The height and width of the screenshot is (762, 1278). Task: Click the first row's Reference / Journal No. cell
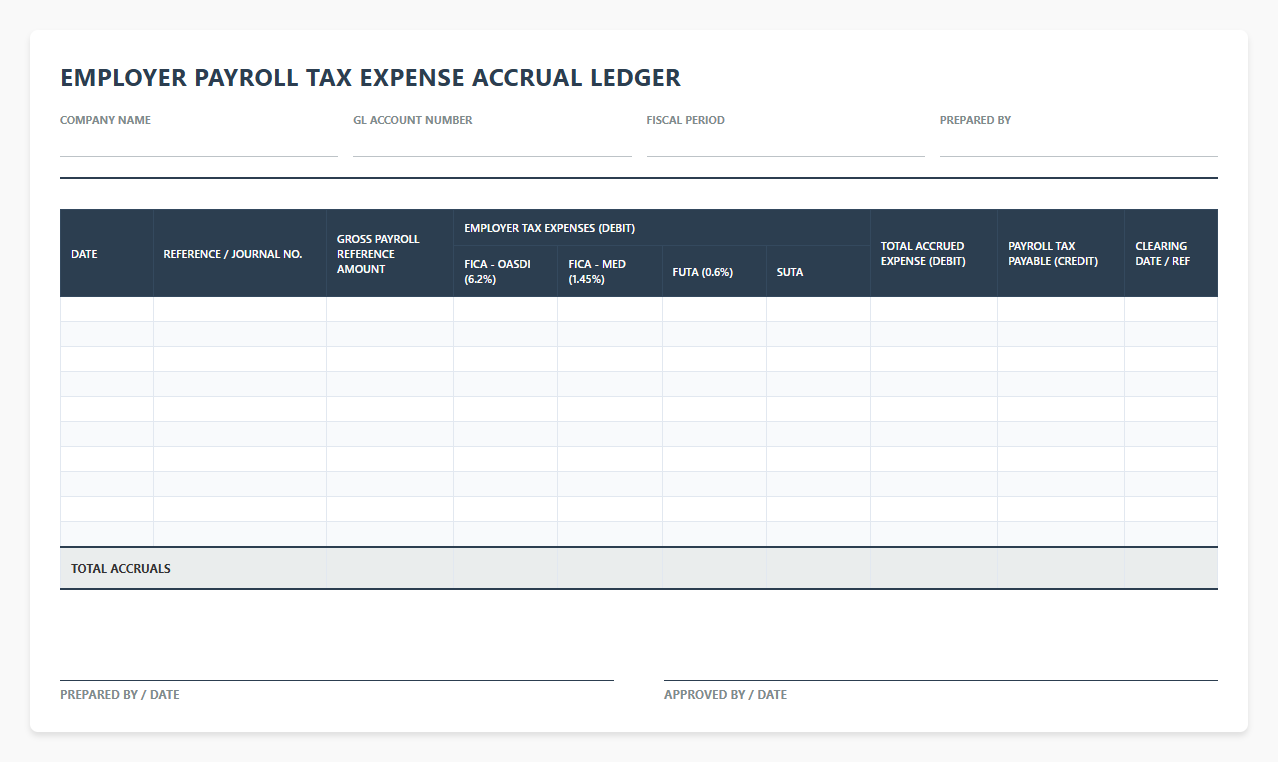click(240, 309)
